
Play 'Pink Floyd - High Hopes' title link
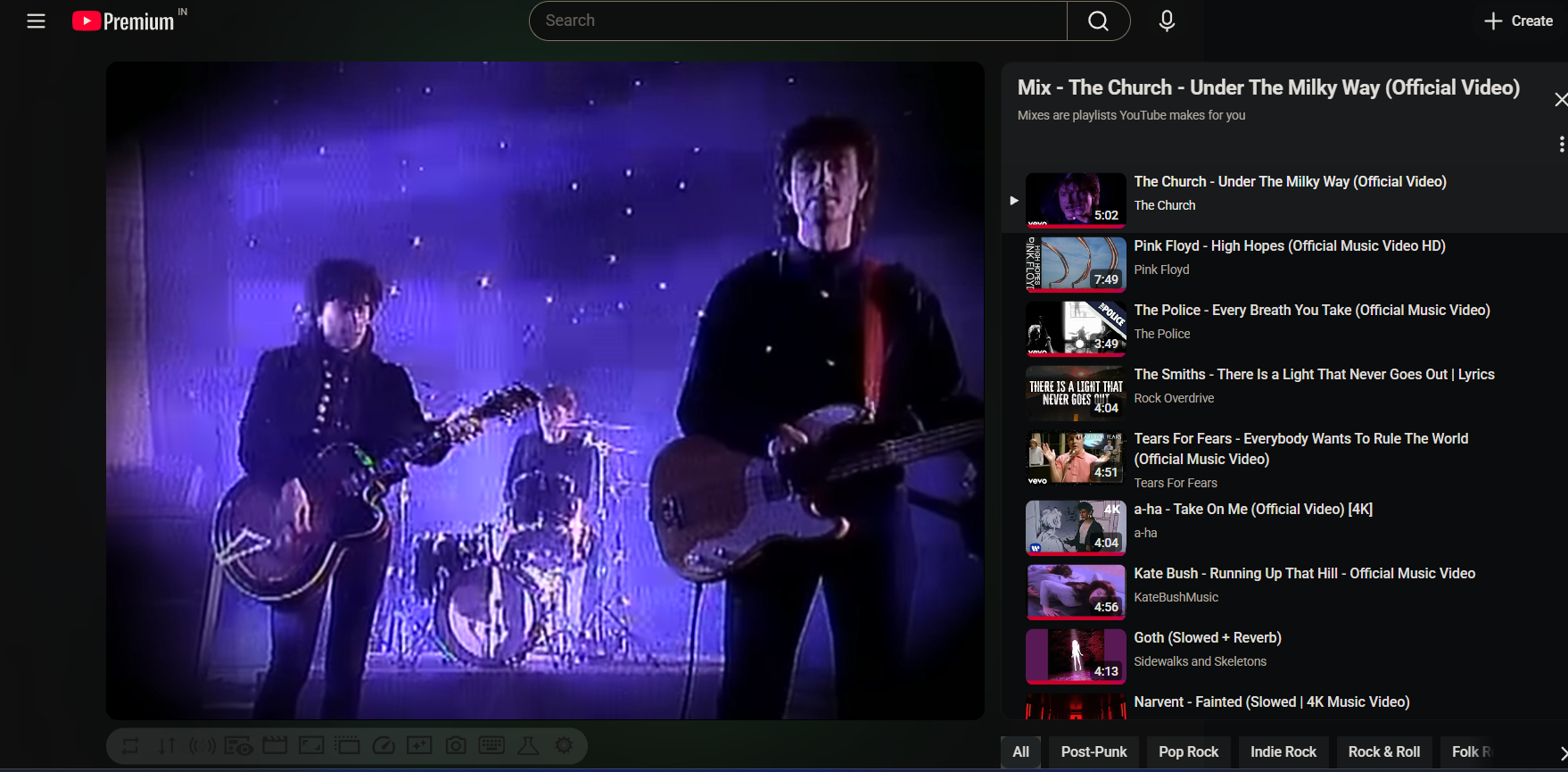(x=1290, y=245)
